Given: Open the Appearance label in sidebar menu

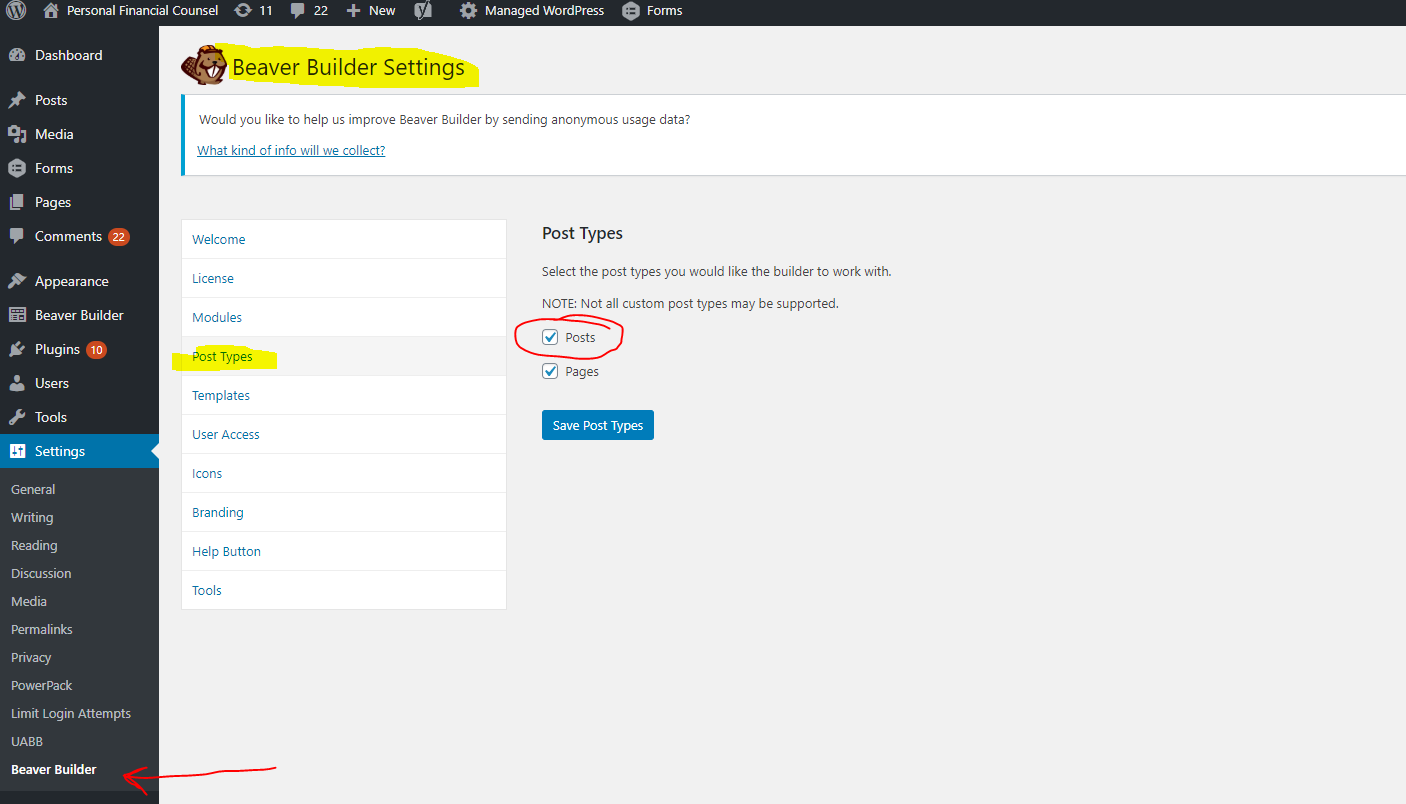Looking at the screenshot, I should (x=71, y=281).
